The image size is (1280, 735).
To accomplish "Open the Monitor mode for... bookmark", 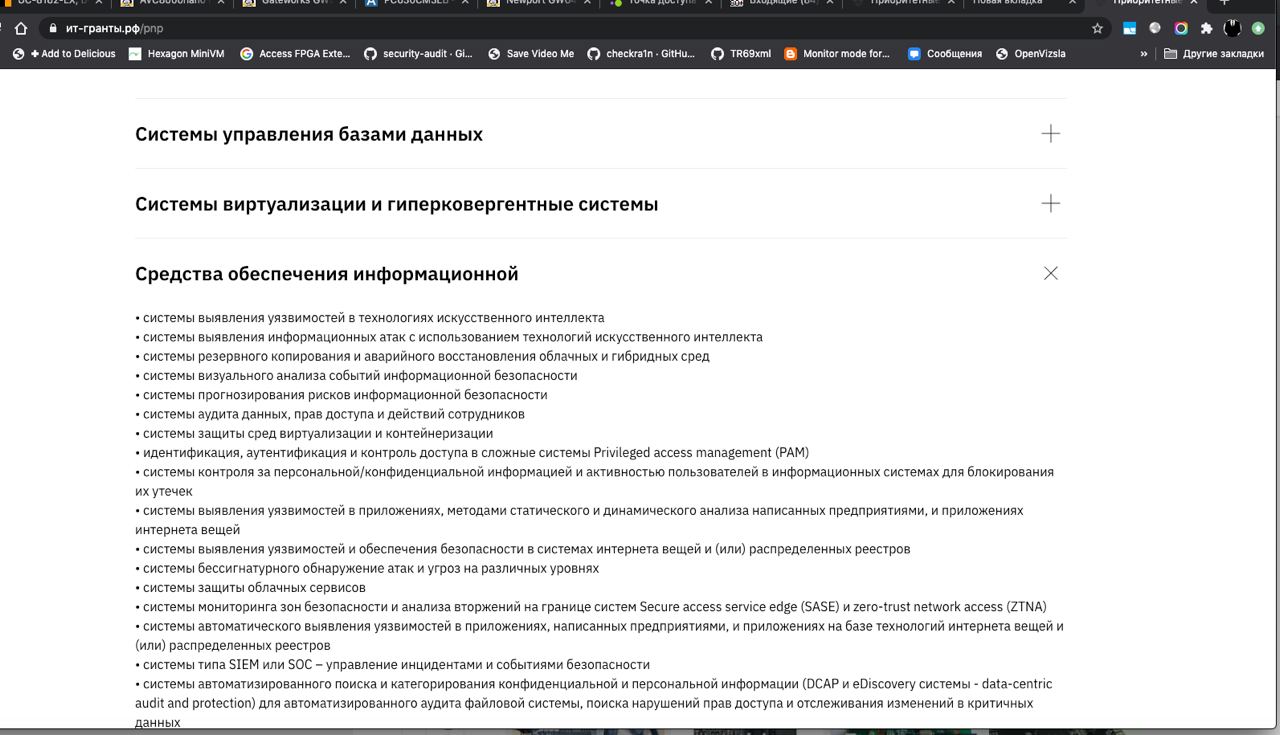I will point(837,54).
